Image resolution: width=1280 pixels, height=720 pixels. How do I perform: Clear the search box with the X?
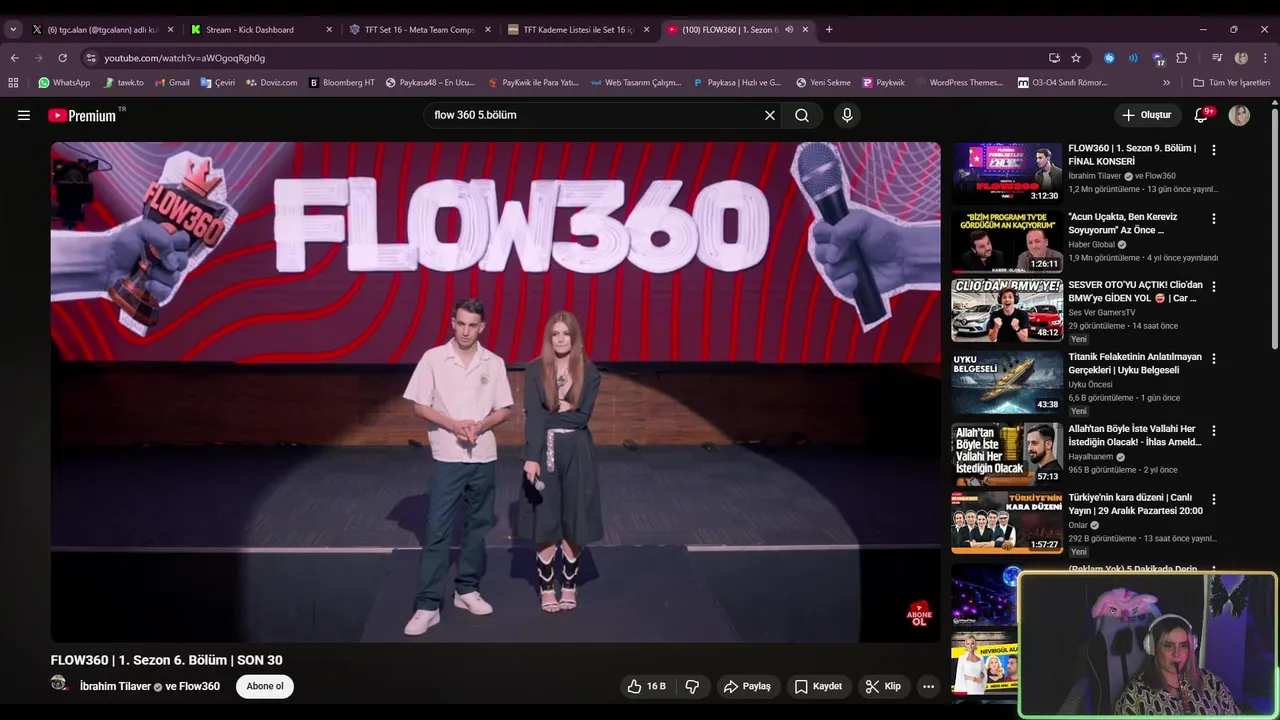(x=770, y=115)
